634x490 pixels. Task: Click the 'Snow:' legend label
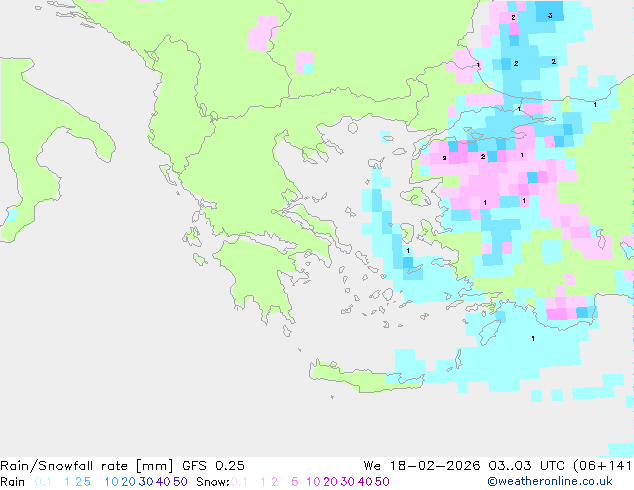213,482
